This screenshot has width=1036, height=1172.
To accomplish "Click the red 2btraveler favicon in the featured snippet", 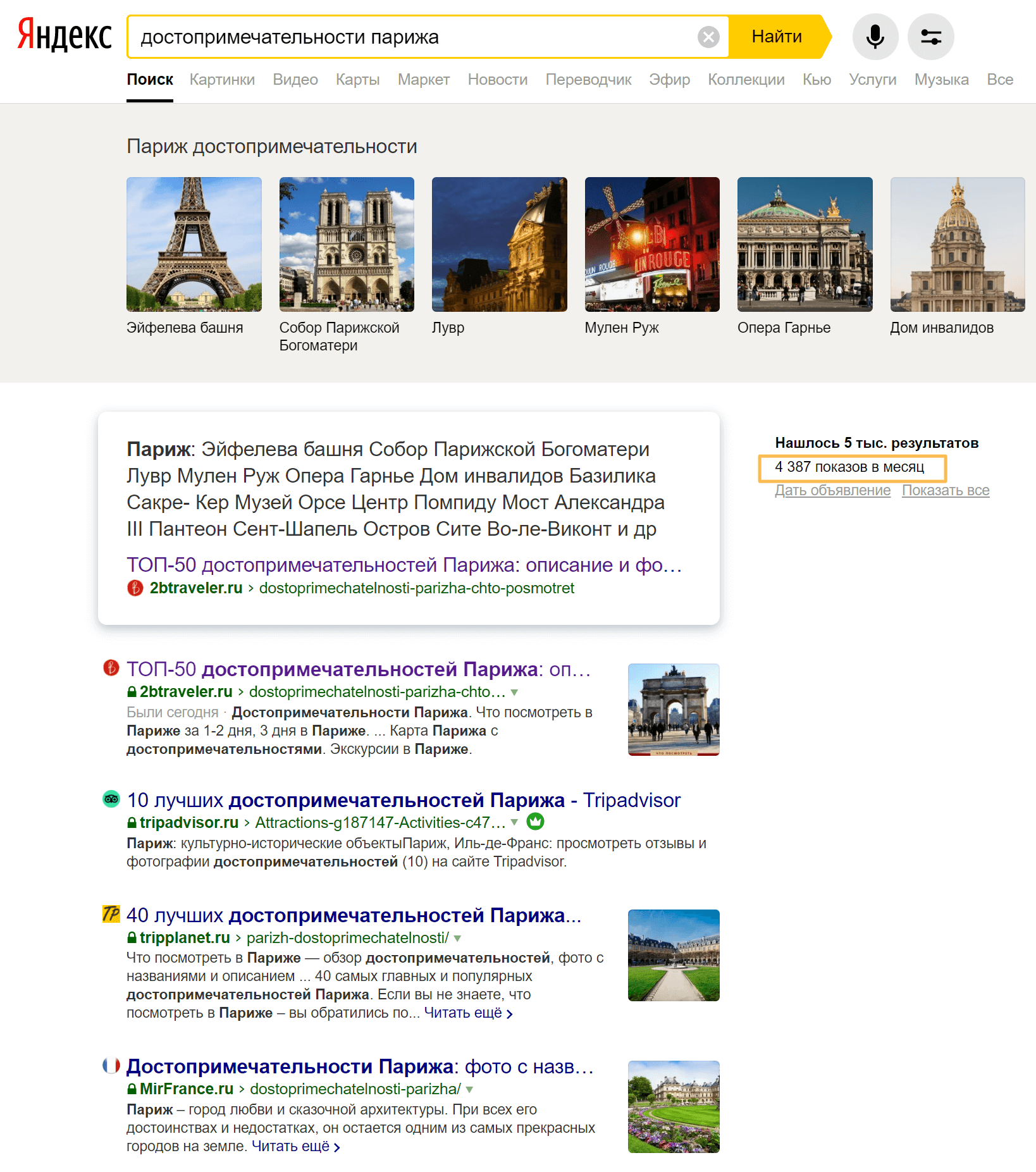I will (x=135, y=588).
